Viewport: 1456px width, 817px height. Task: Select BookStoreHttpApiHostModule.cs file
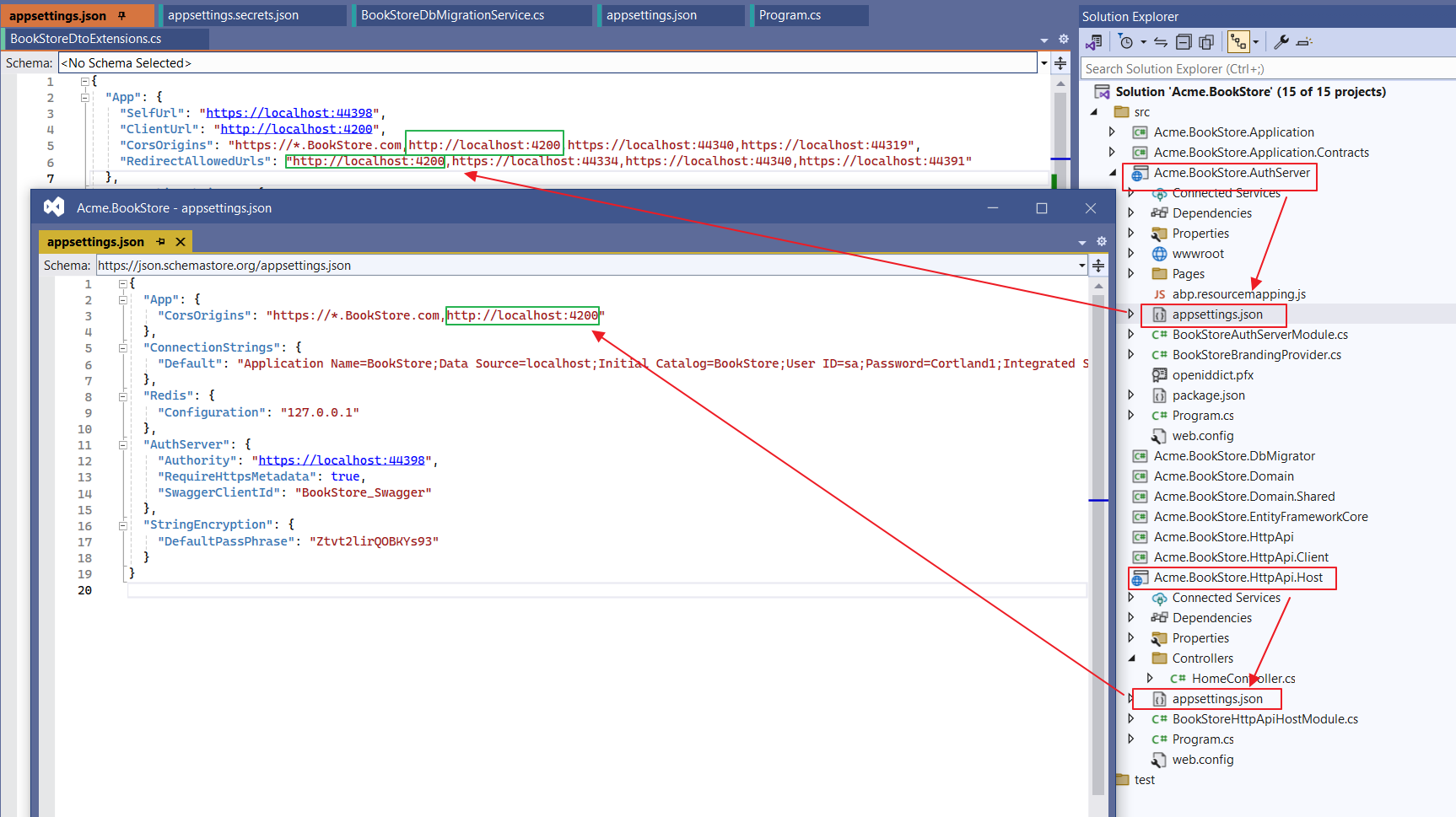[x=1265, y=719]
